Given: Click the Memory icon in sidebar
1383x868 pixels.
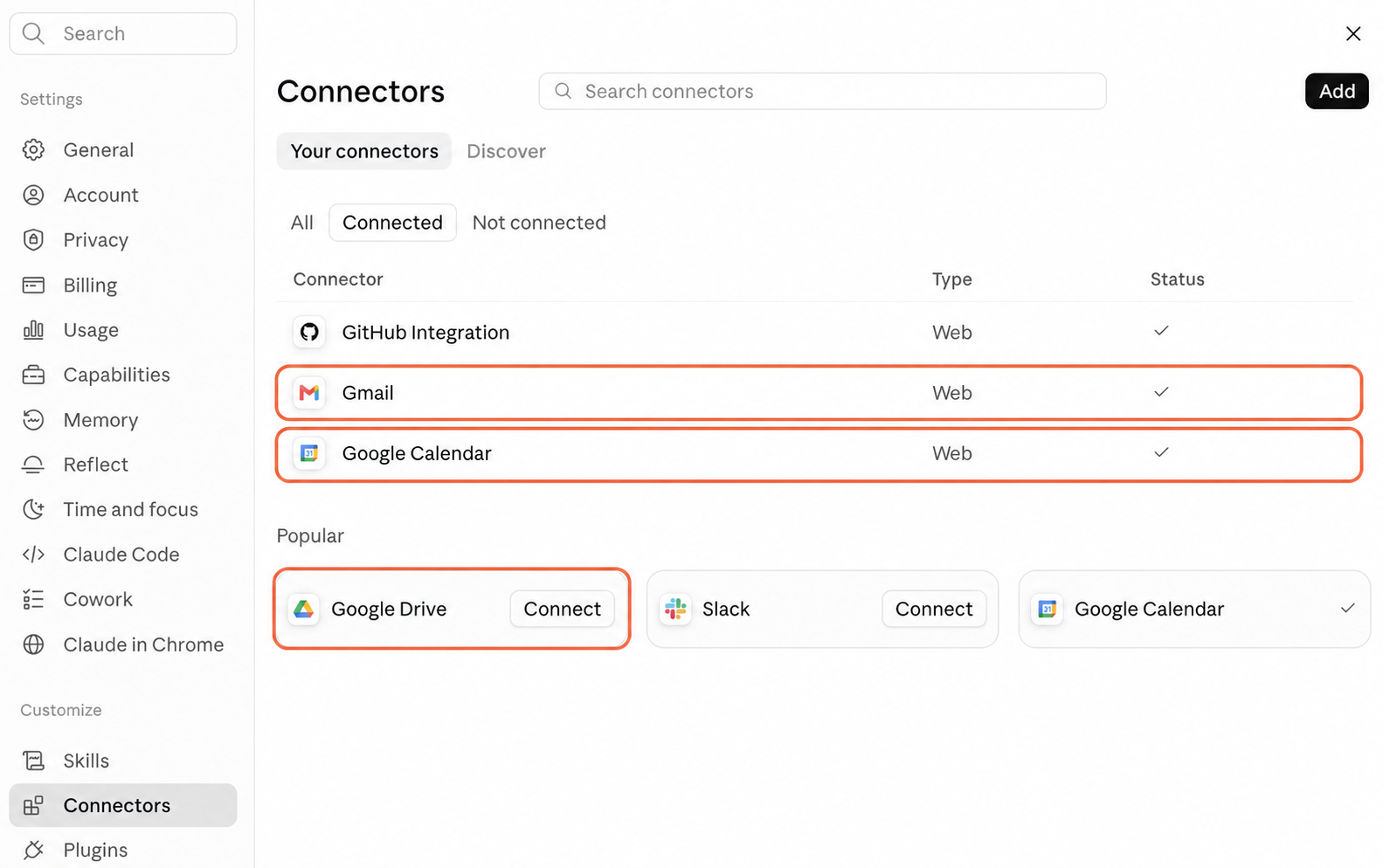Looking at the screenshot, I should 33,419.
